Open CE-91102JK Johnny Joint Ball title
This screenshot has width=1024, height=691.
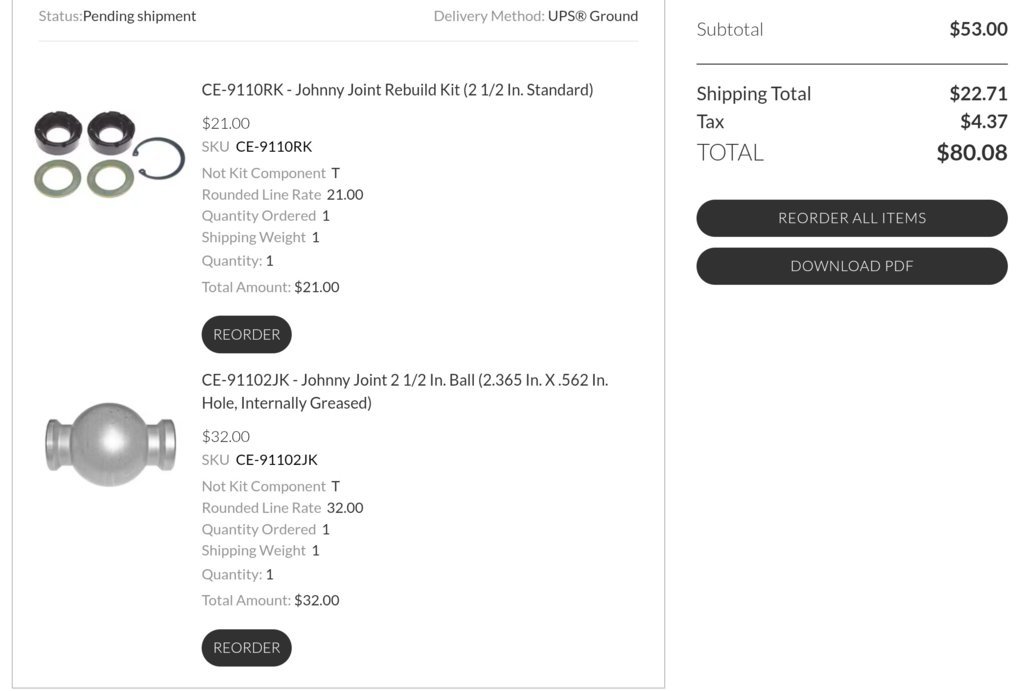[x=405, y=391]
